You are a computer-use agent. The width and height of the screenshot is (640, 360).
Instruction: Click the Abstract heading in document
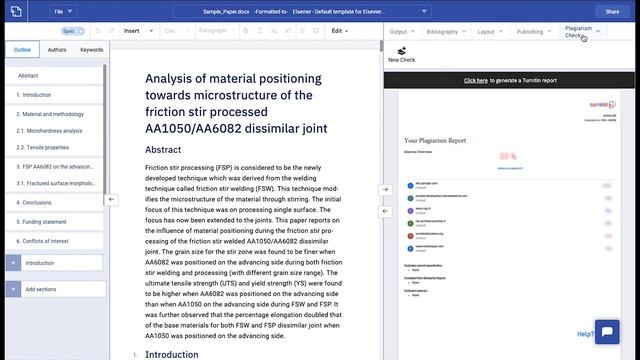pos(163,150)
